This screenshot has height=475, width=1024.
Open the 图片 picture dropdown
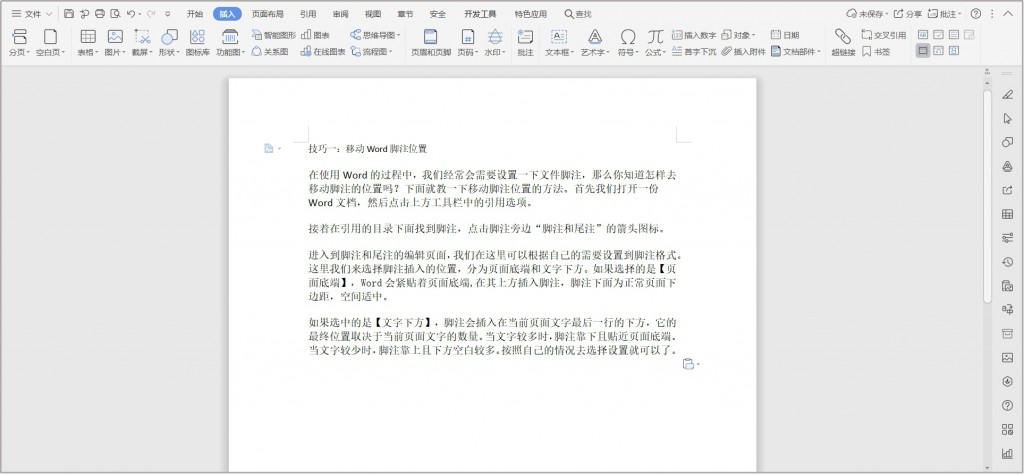(115, 43)
